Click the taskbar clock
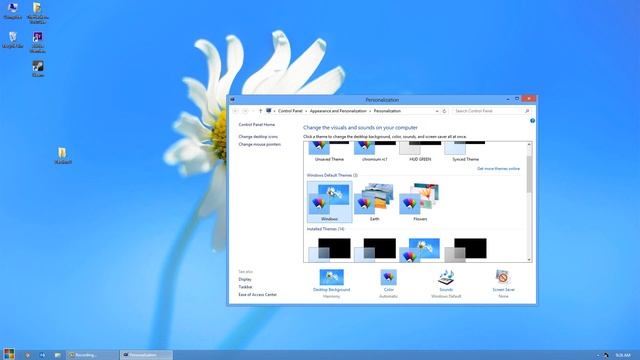The height and width of the screenshot is (360, 640). tap(622, 355)
